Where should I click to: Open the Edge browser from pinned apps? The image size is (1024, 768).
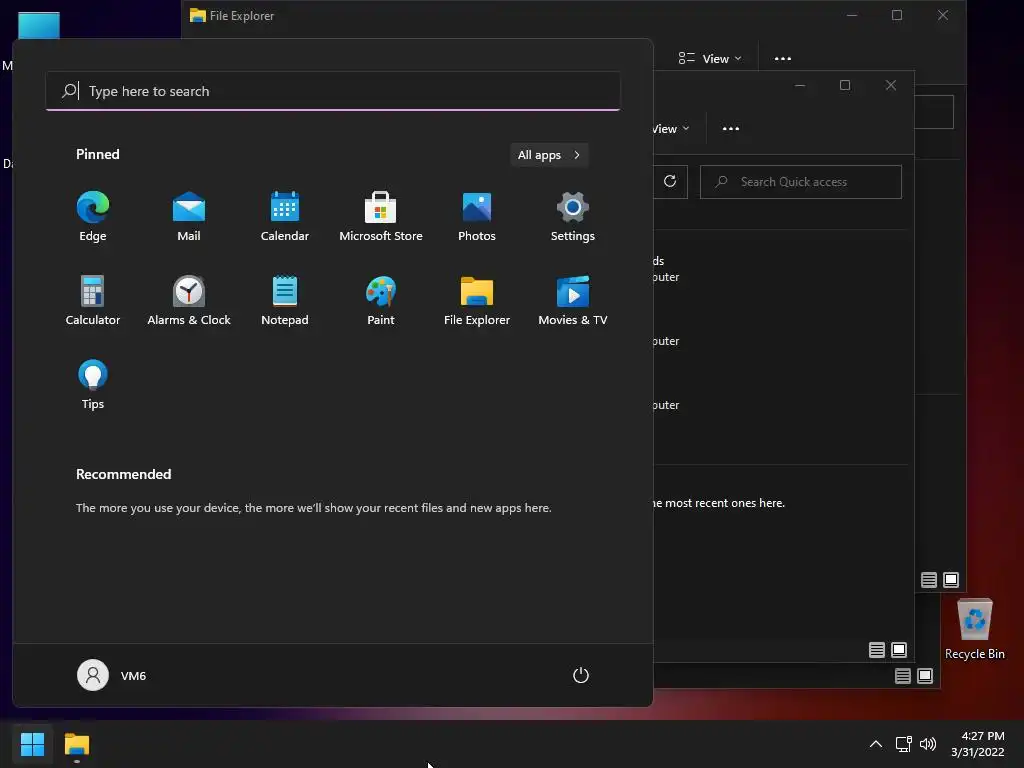(x=93, y=217)
